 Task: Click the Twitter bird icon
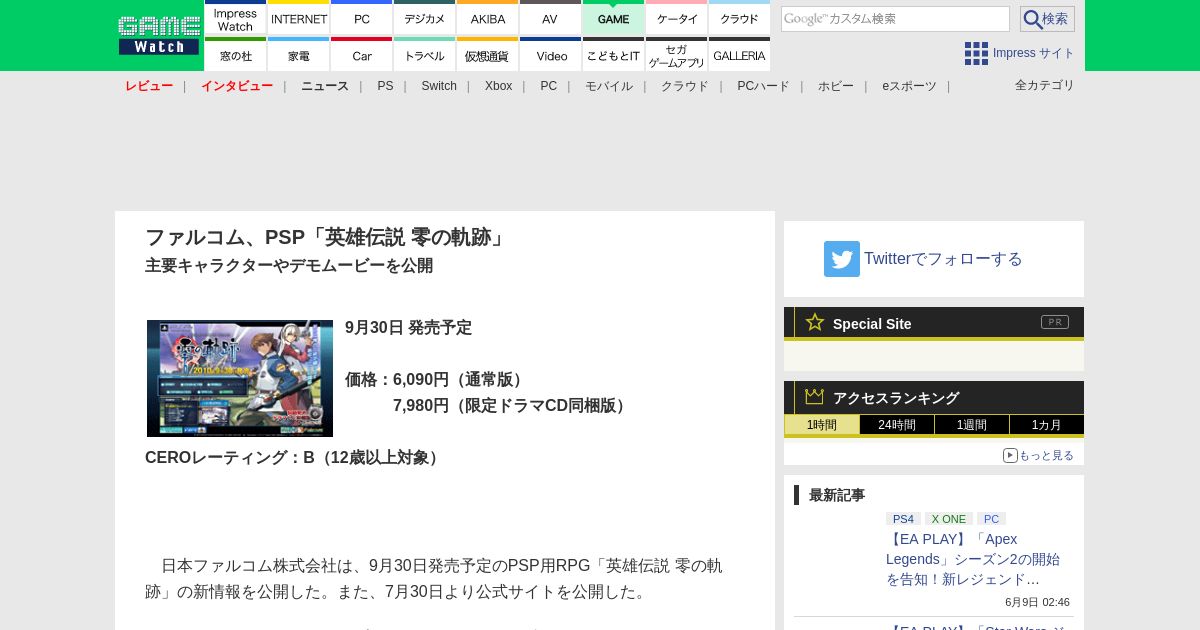pyautogui.click(x=842, y=259)
